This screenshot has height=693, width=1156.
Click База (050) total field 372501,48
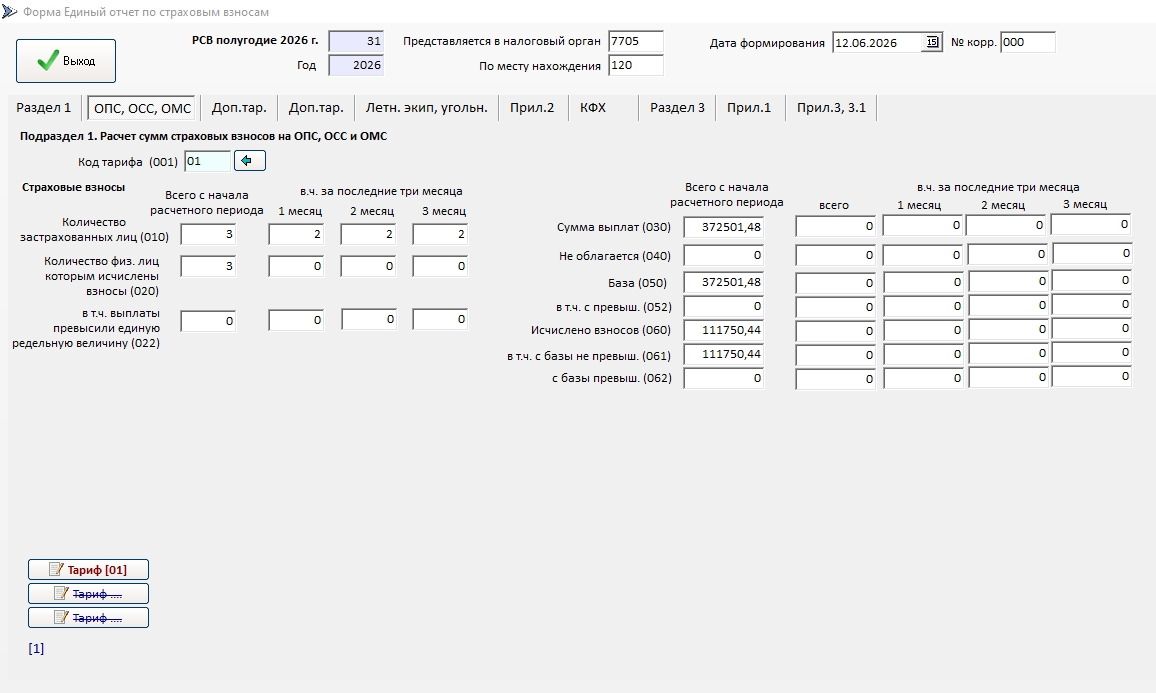(723, 282)
